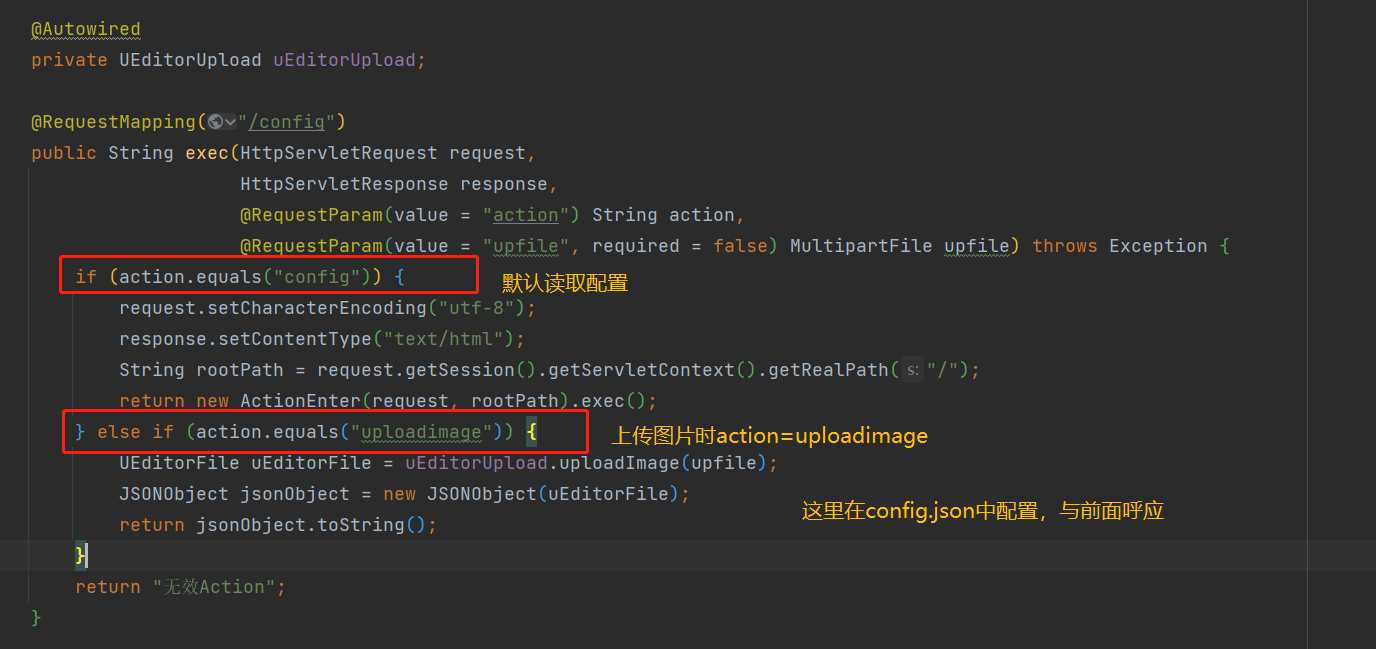Click the globe icon in @RequestMapping

click(215, 122)
